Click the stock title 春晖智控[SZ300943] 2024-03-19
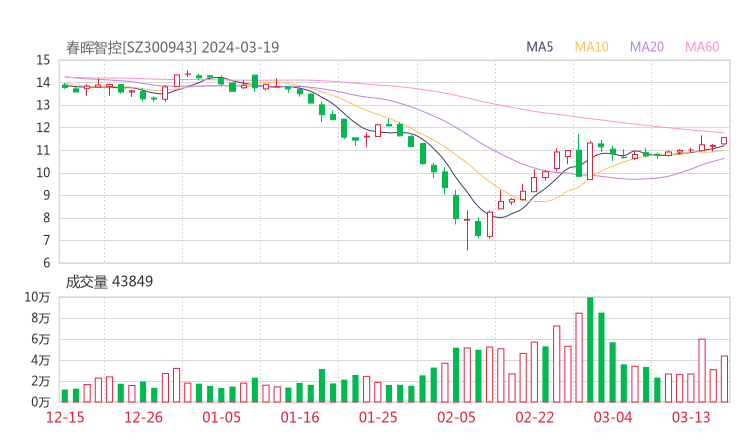The height and width of the screenshot is (440, 740). point(172,47)
